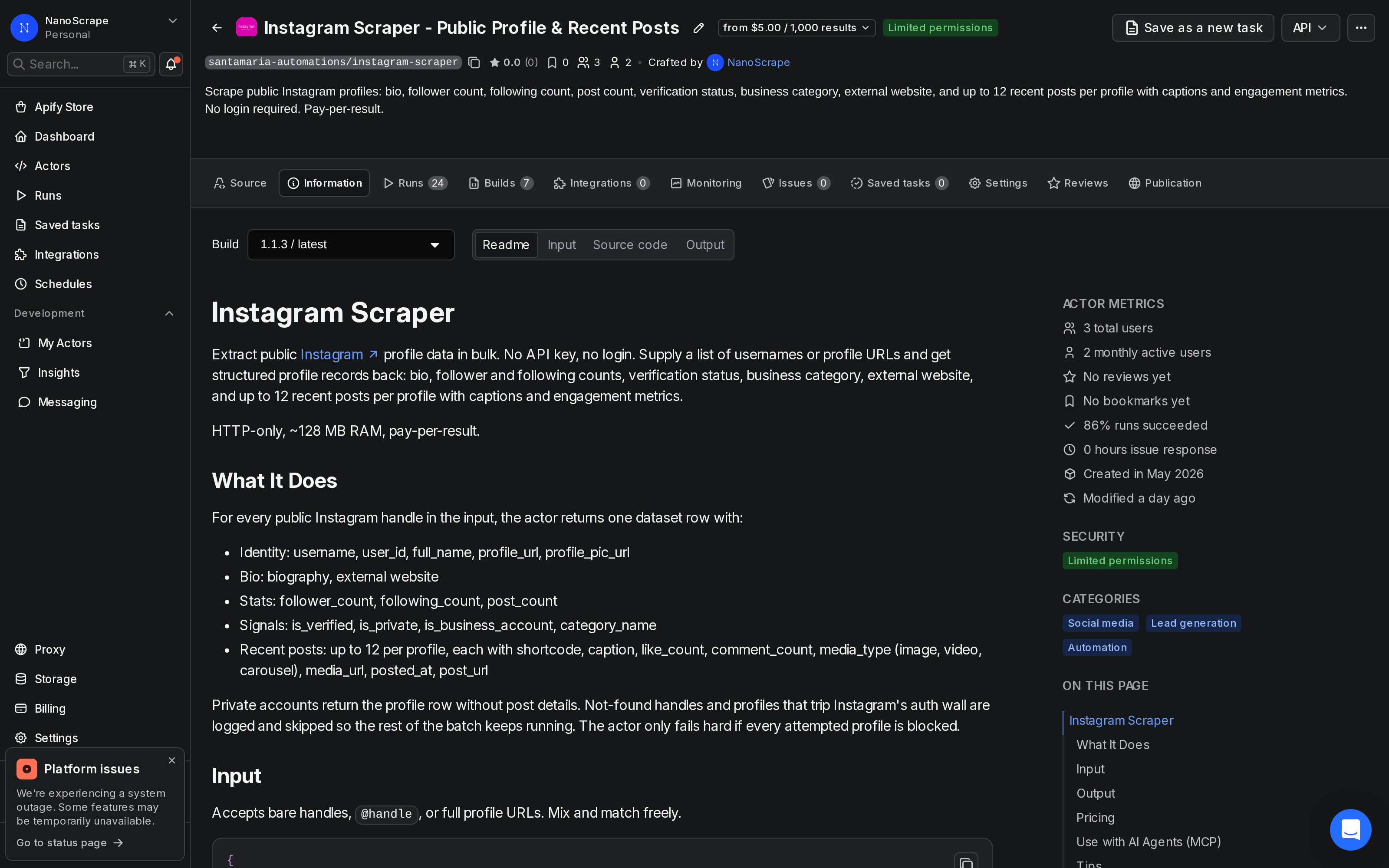Dismiss the Platform issues notice

[171, 760]
